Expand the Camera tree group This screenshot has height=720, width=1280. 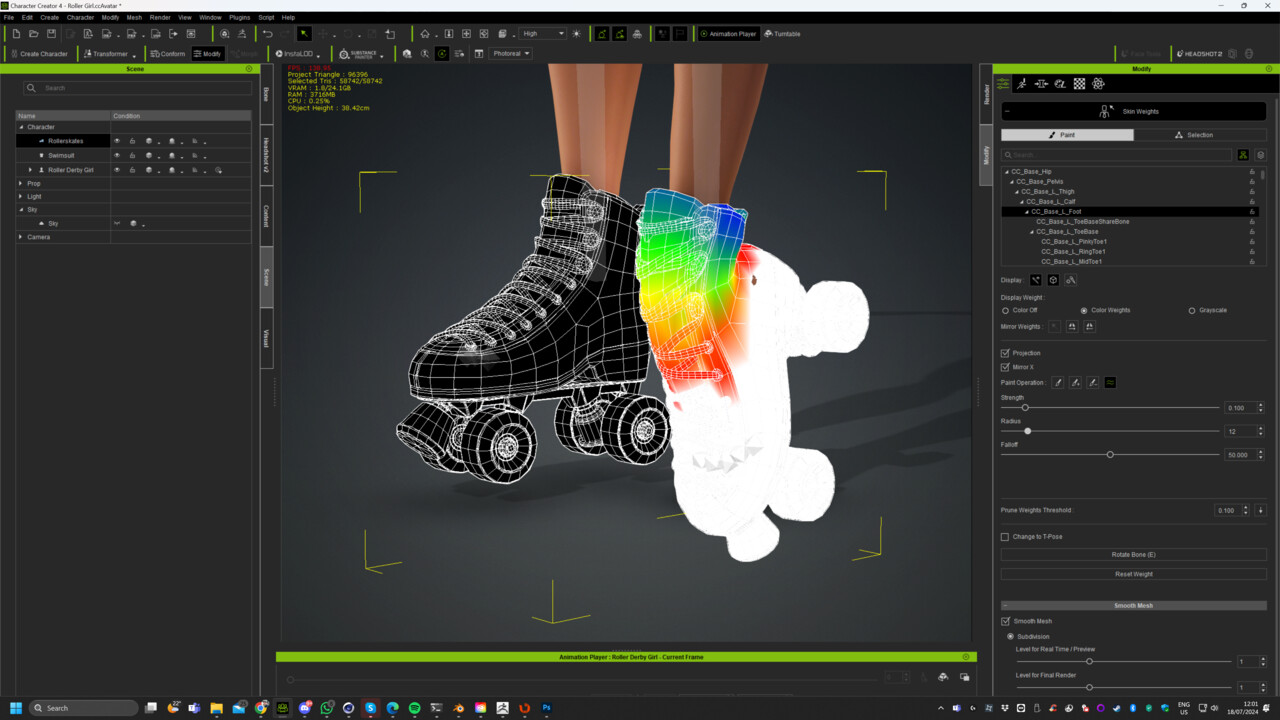coord(21,237)
